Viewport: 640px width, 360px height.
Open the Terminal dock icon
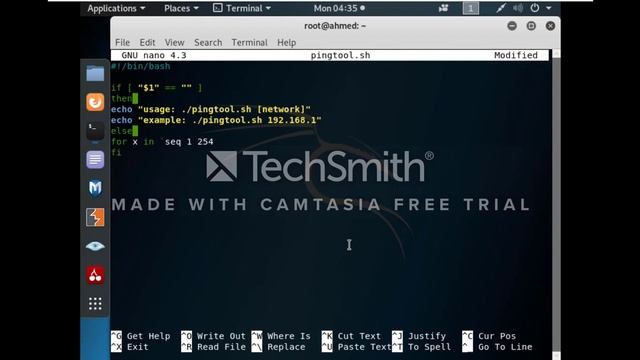pyautogui.click(x=95, y=131)
